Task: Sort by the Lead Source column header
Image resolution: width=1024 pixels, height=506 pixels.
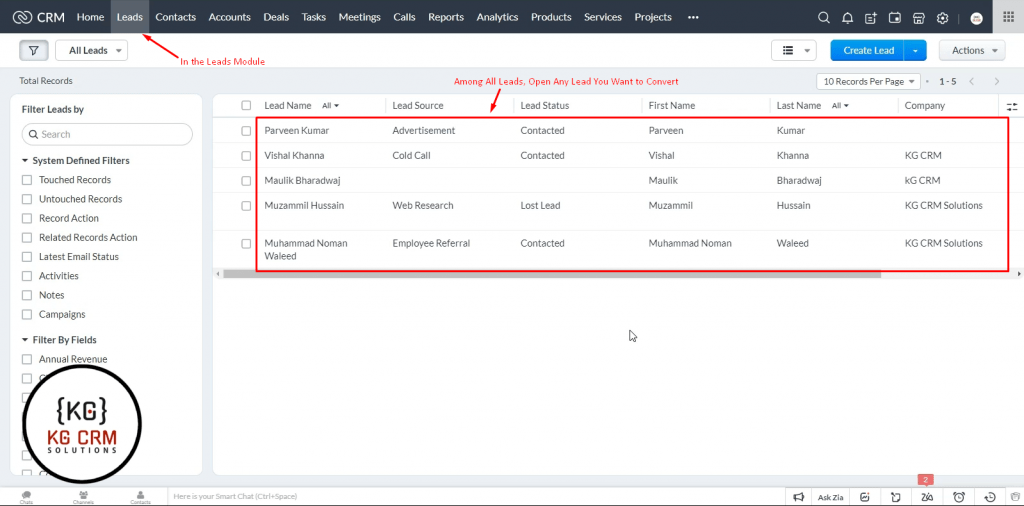Action: [x=418, y=105]
